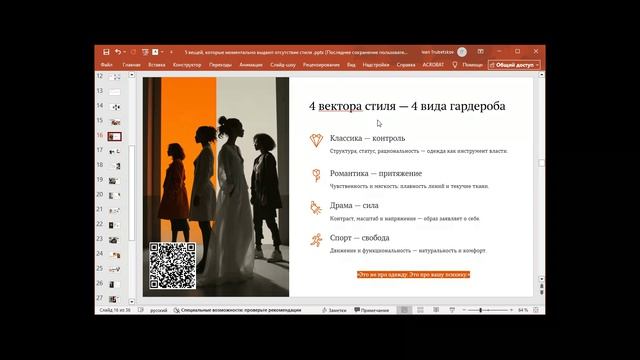
Task: Click the lightbulb Помощник icon
Action: coord(455,65)
